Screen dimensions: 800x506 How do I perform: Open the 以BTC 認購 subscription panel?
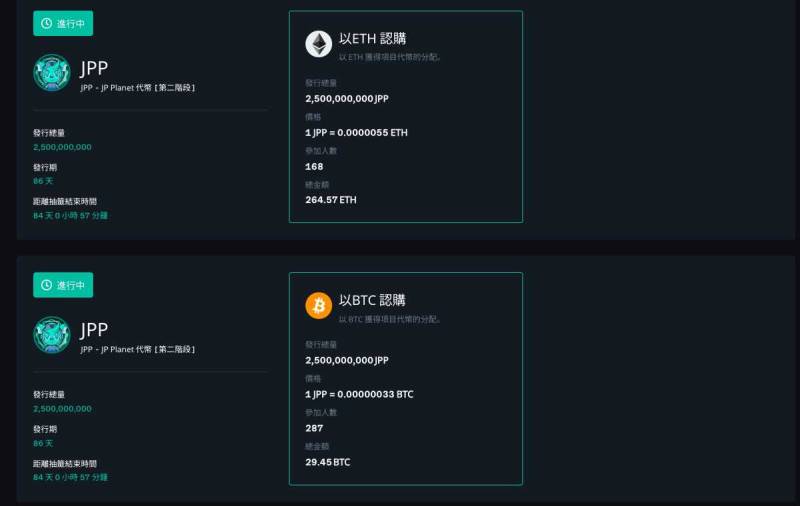(x=406, y=378)
